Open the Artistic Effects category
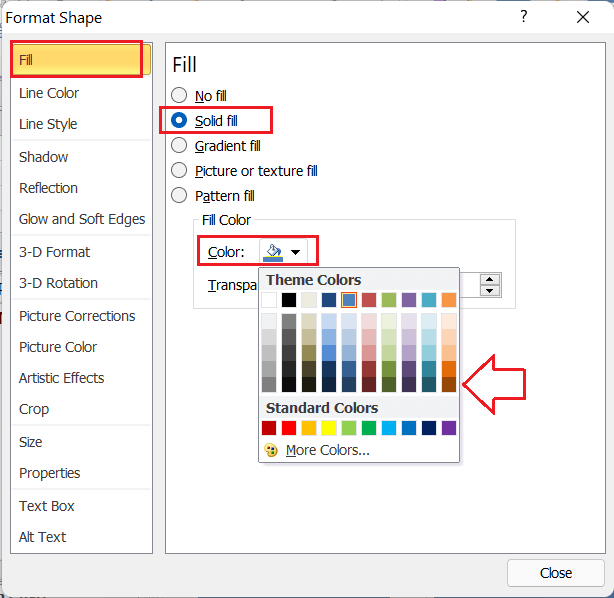Image resolution: width=614 pixels, height=598 pixels. point(81,378)
